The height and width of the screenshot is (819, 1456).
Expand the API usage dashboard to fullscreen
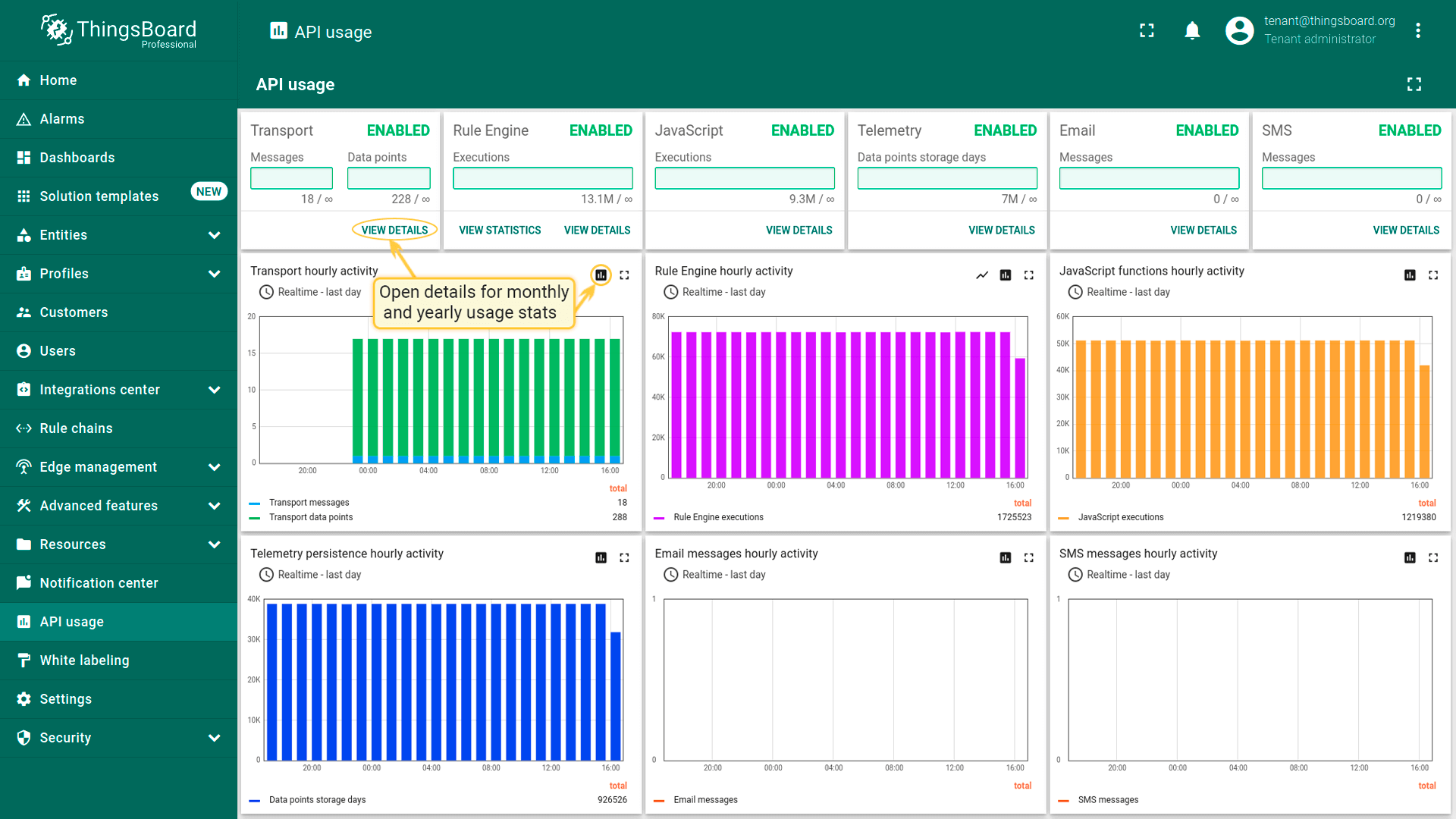pos(1414,84)
